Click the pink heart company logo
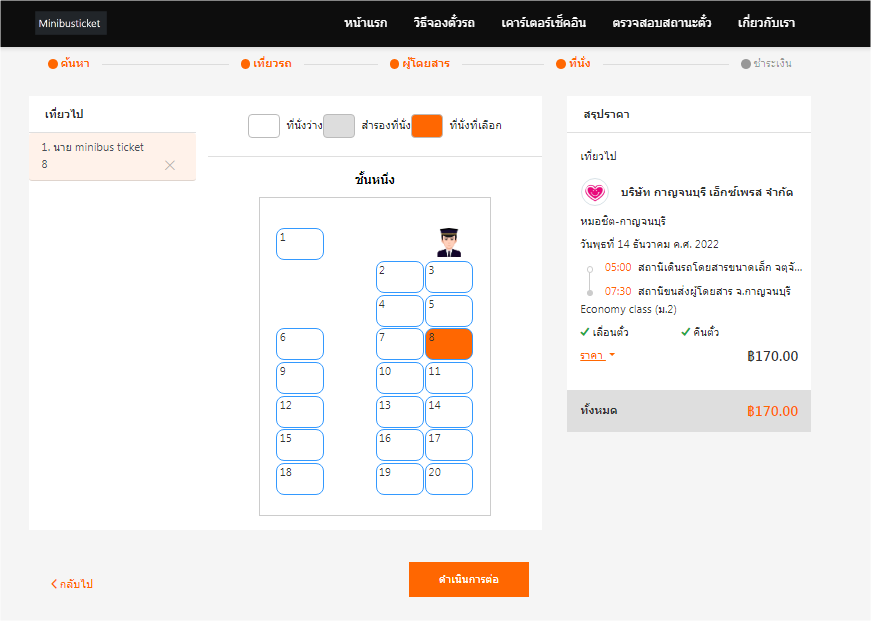The image size is (871, 621). 595,191
